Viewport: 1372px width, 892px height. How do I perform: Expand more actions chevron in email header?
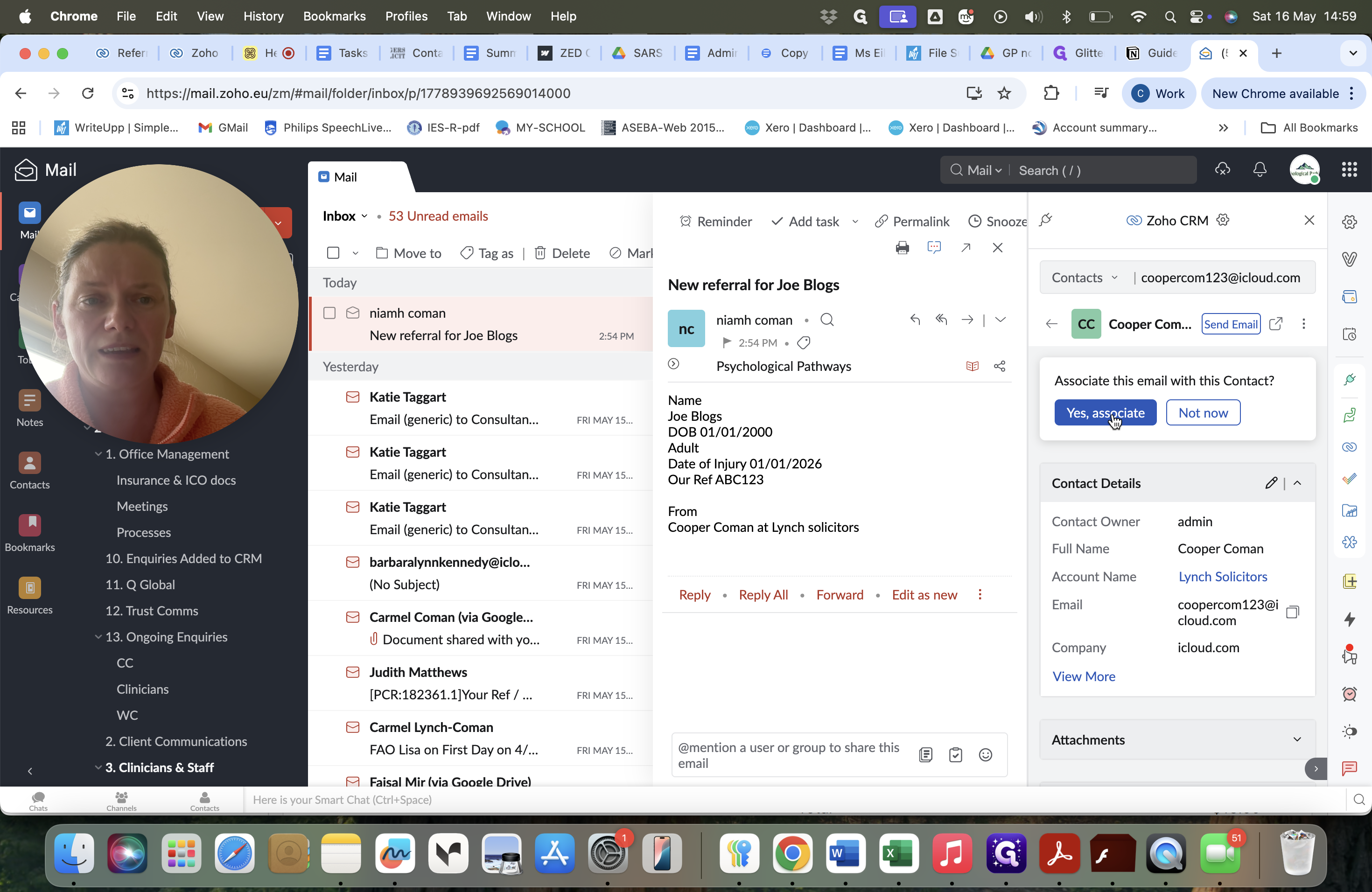1000,319
